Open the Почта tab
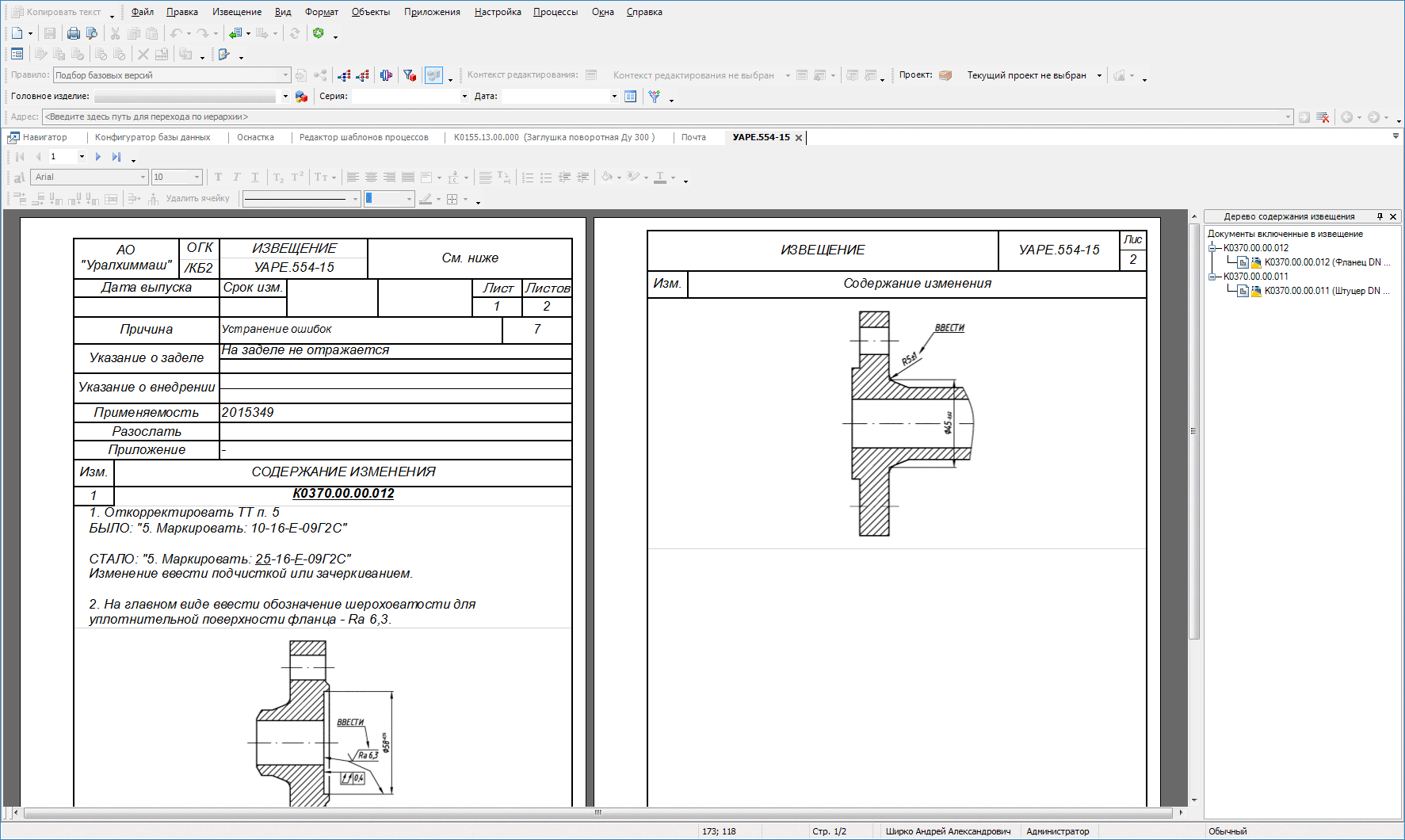The height and width of the screenshot is (840, 1405). [x=693, y=137]
